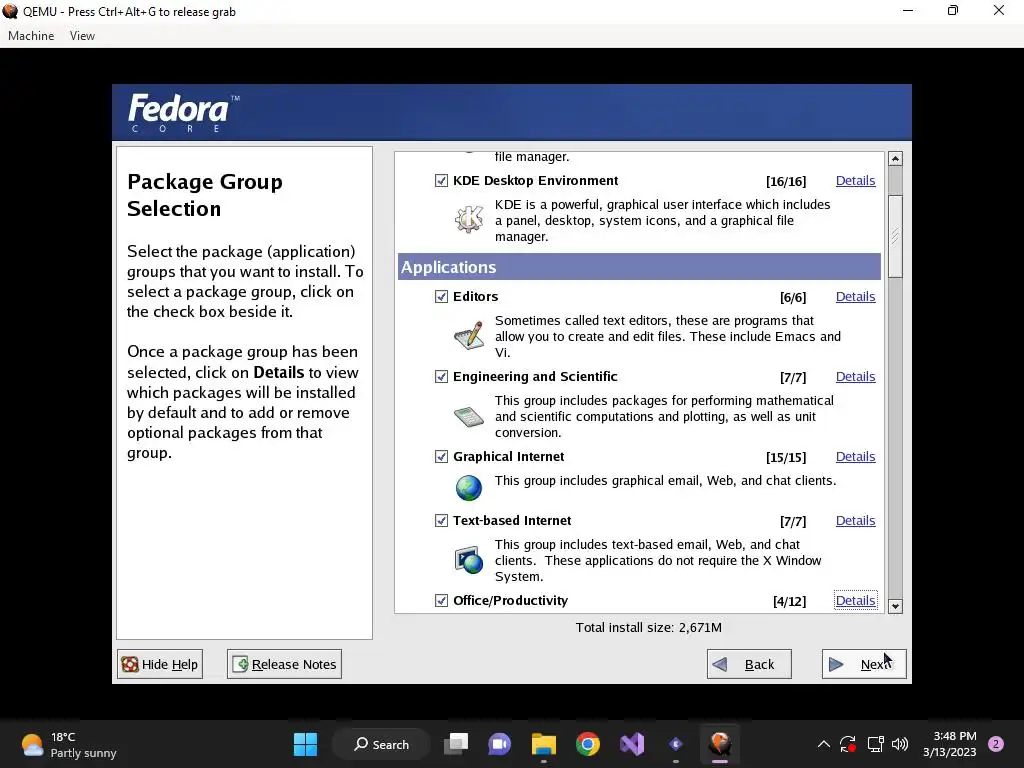Click the '[7/7]' count beside Text-based Internet
Image resolution: width=1024 pixels, height=768 pixels.
(x=793, y=522)
